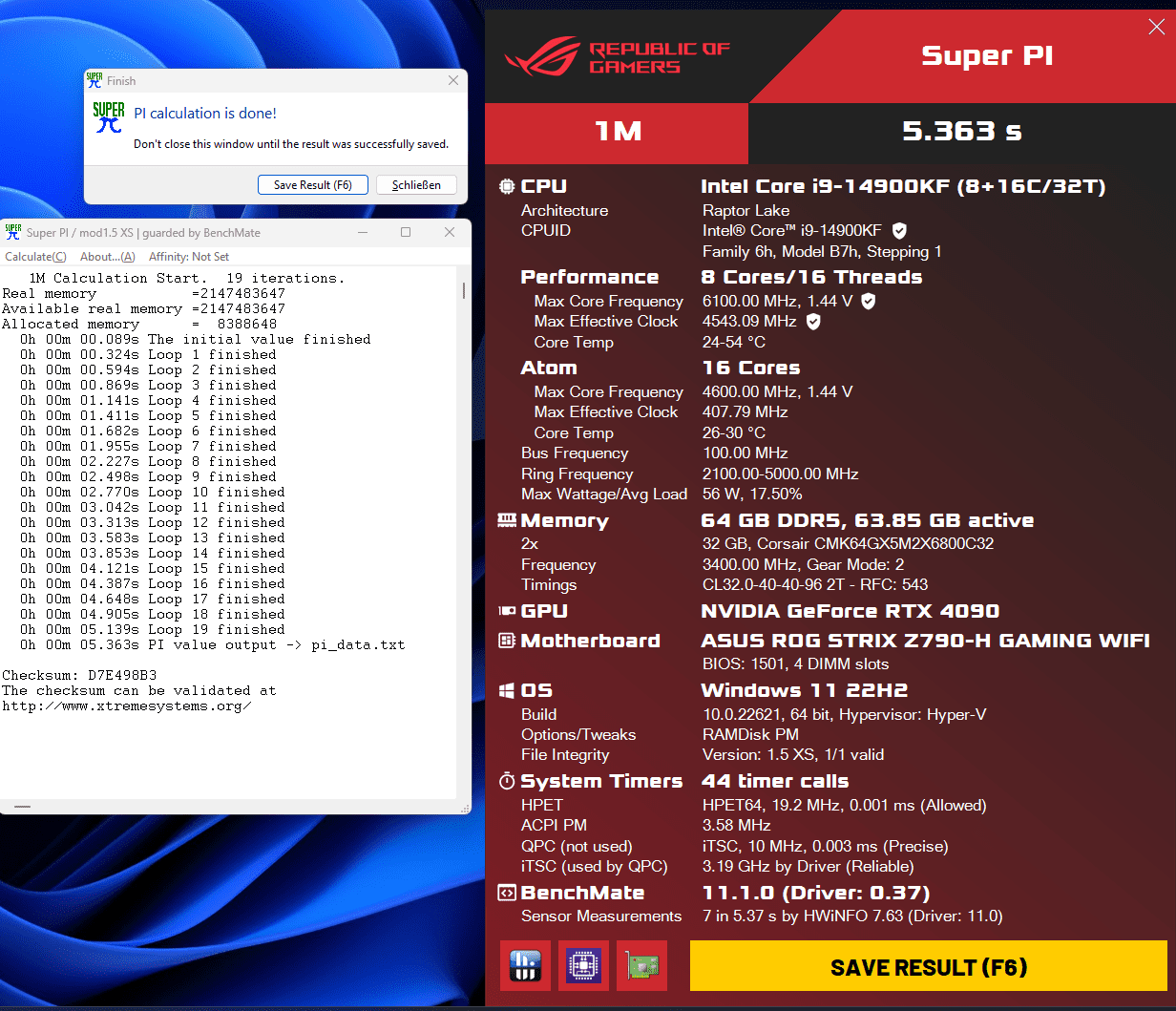Click the Ring Frequency 2100.00-5000.00 MHz value

pyautogui.click(x=781, y=474)
